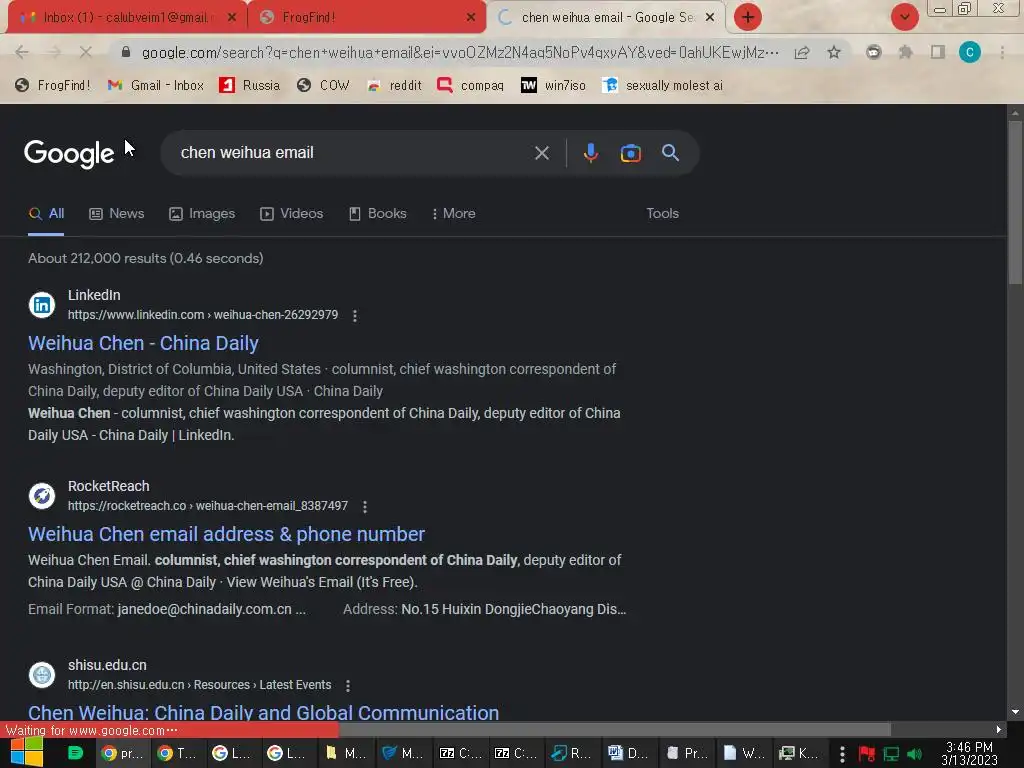This screenshot has height=768, width=1024.
Task: Open the tab search dropdown arrow
Action: tap(904, 17)
